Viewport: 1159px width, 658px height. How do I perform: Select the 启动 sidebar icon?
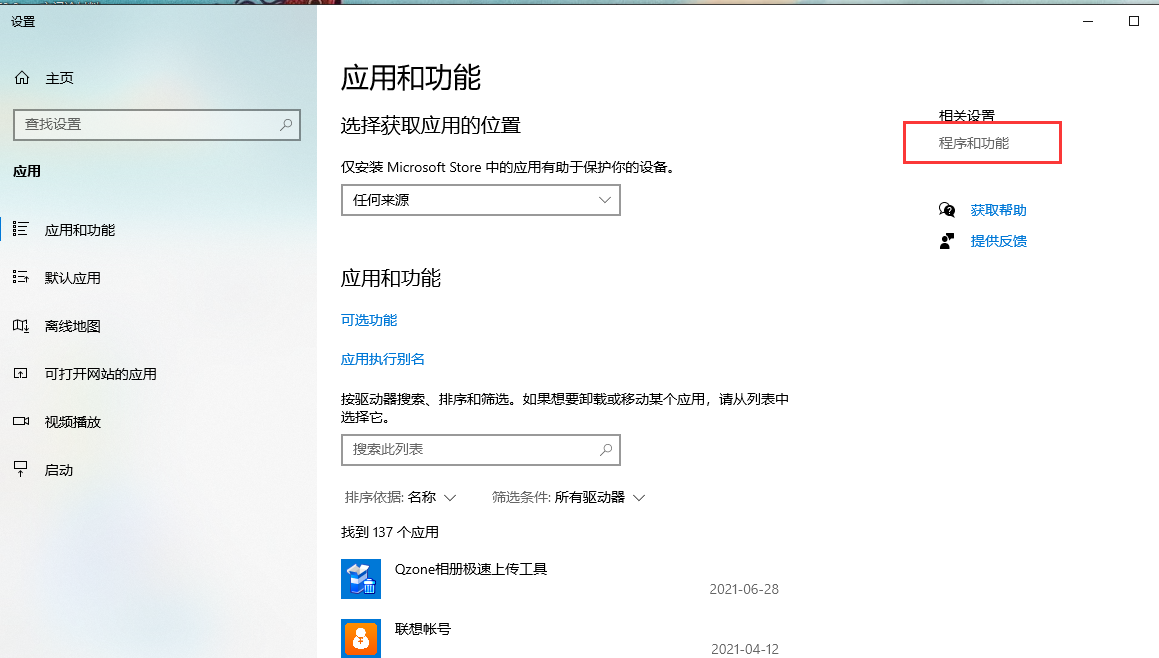[20, 469]
